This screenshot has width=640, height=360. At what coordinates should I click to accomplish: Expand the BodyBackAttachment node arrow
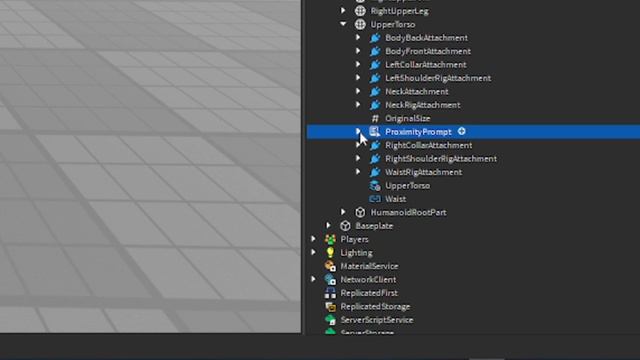coord(358,38)
